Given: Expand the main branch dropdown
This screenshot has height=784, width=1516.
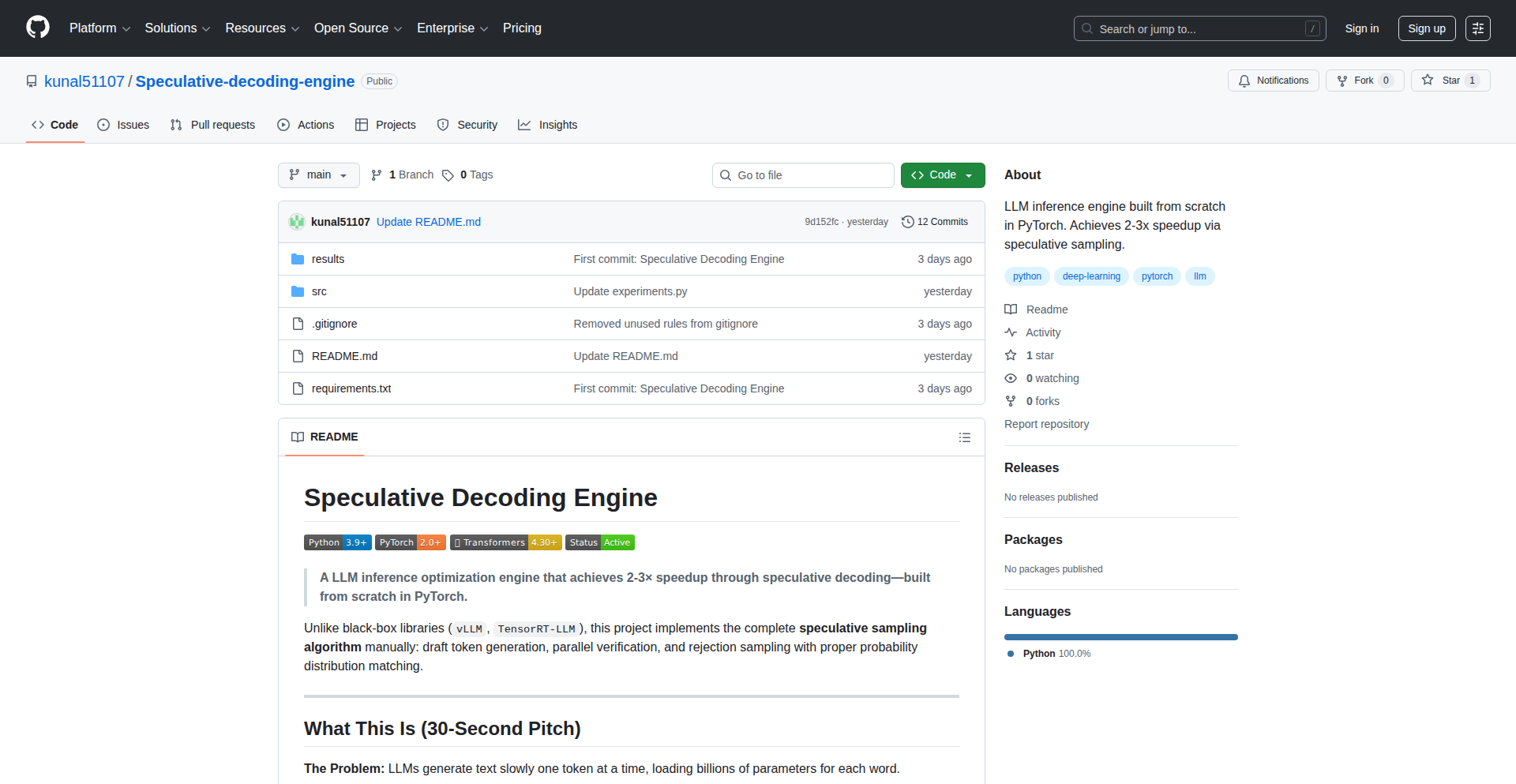Looking at the screenshot, I should [x=318, y=175].
